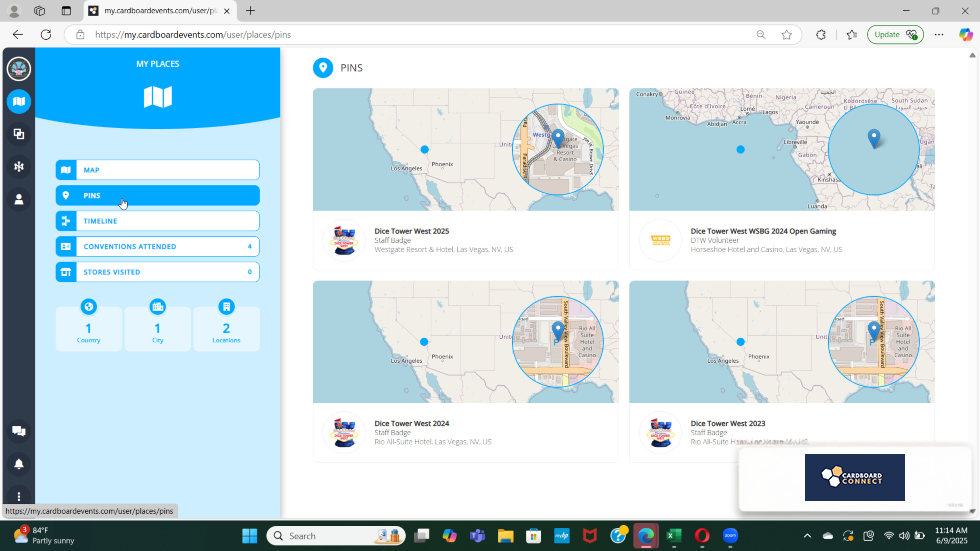Expand the three-dot menu in sidebar bottom

pos(18,496)
